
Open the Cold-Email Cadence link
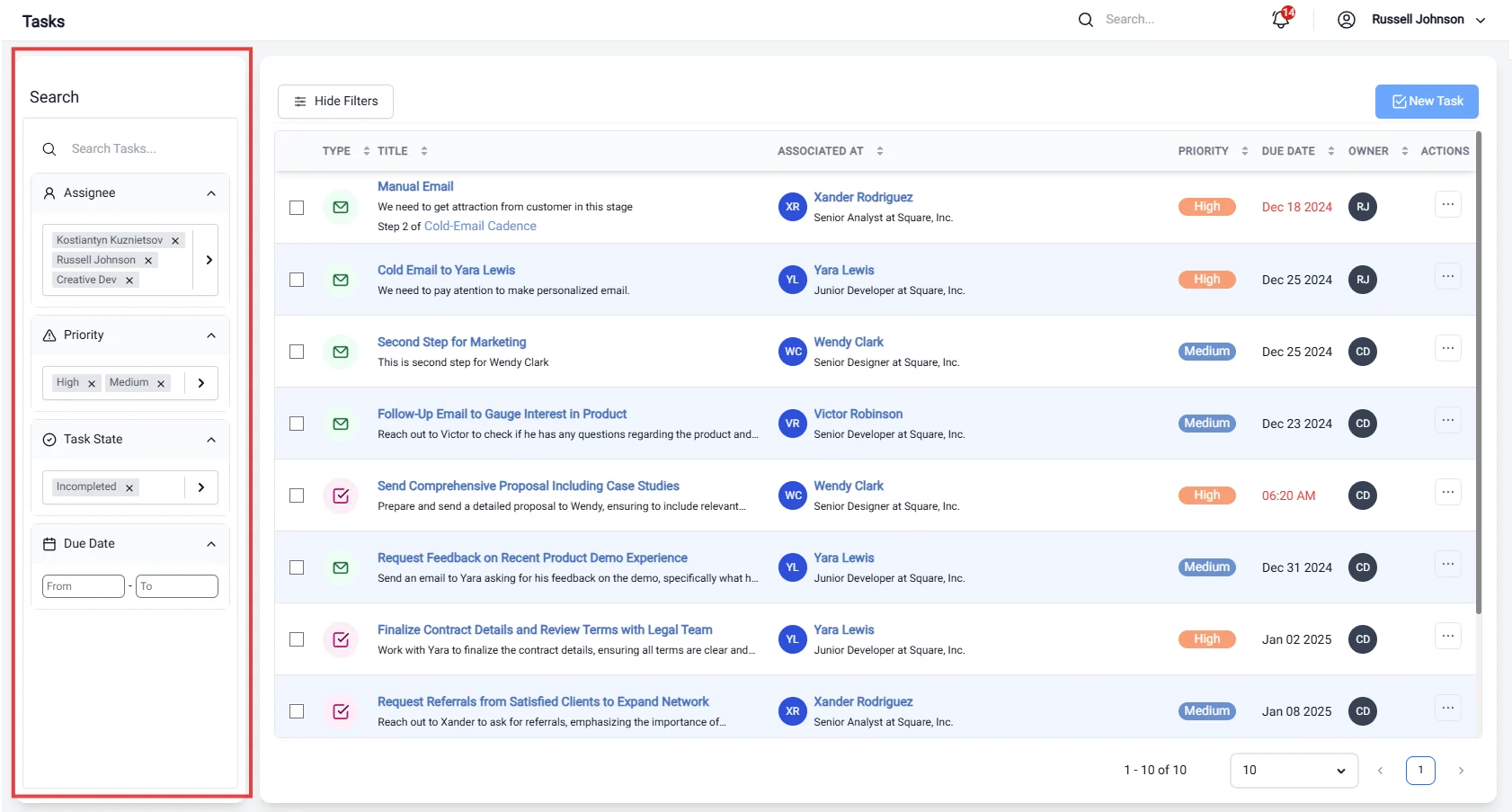[x=480, y=227]
